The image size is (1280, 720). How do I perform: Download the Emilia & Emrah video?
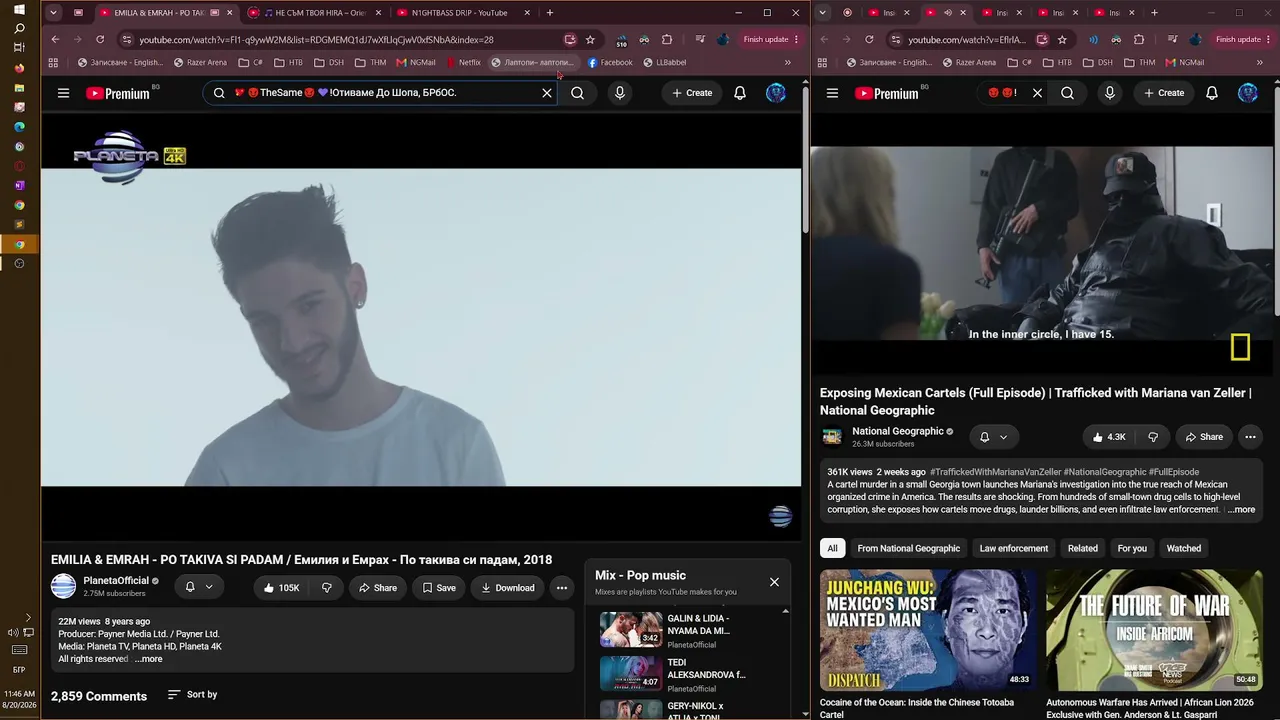pyautogui.click(x=508, y=588)
